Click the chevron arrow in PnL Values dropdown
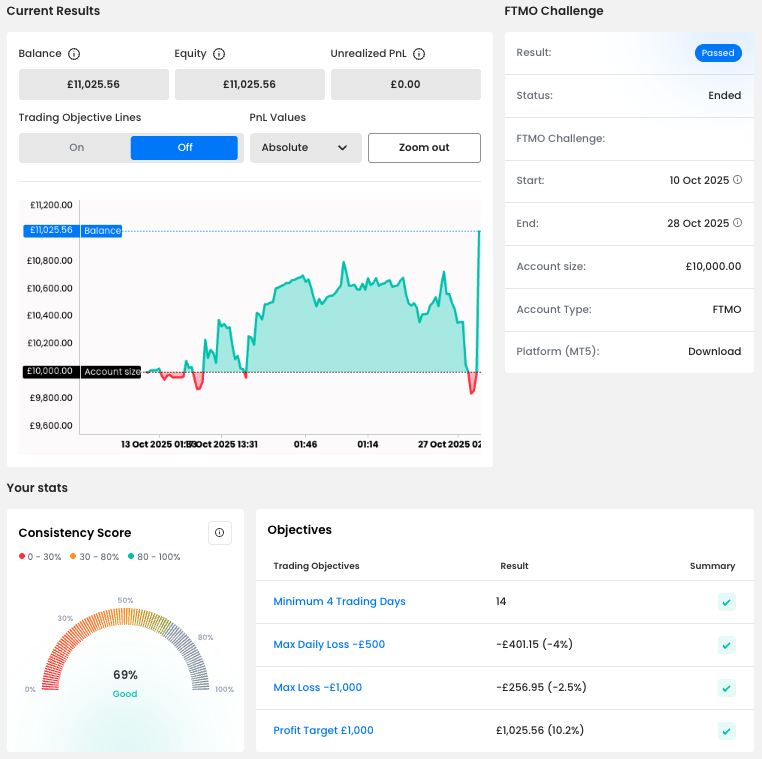762x759 pixels. tap(343, 148)
